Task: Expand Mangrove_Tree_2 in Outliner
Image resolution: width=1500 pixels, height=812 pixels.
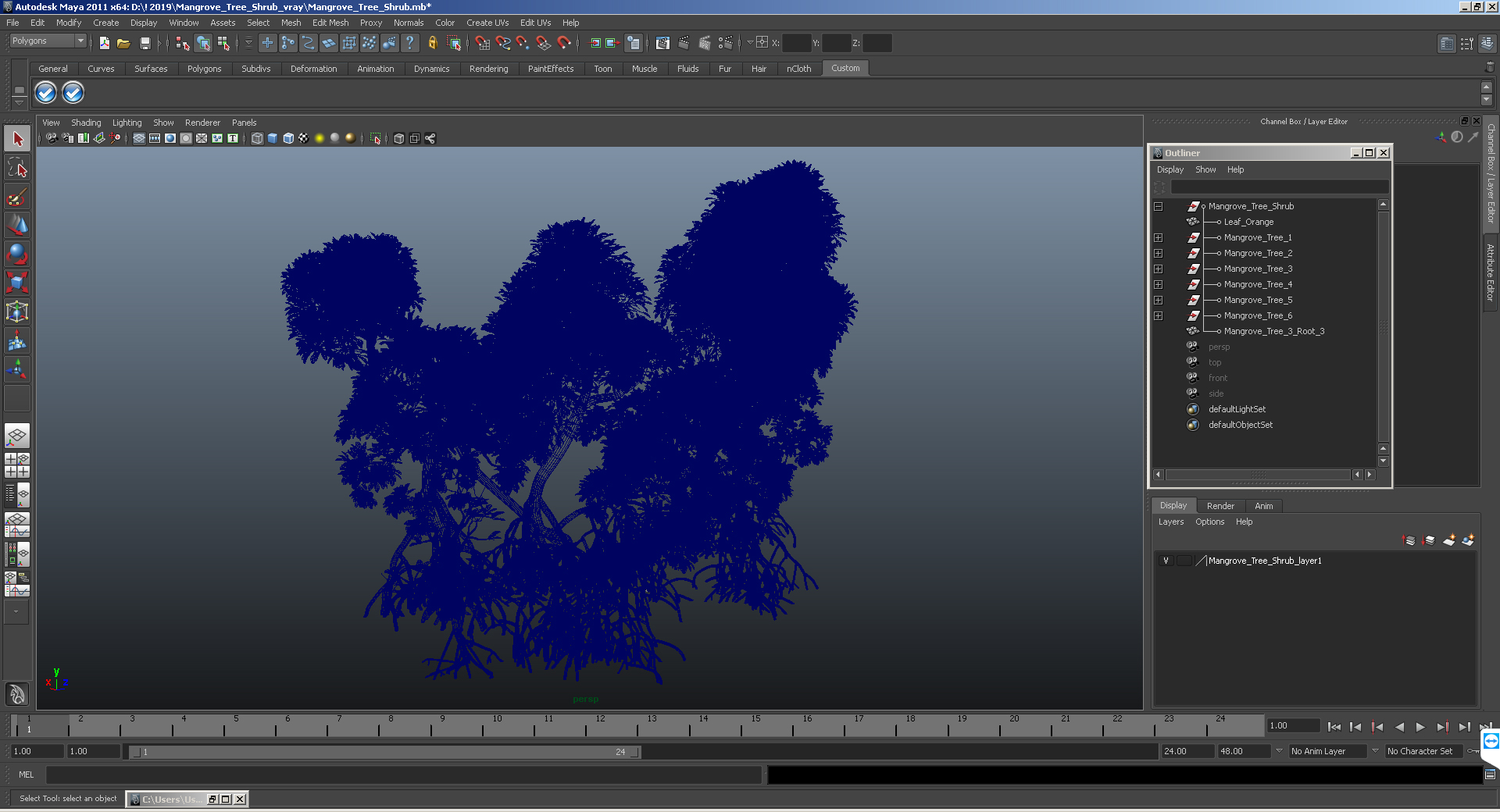Action: coord(1158,253)
